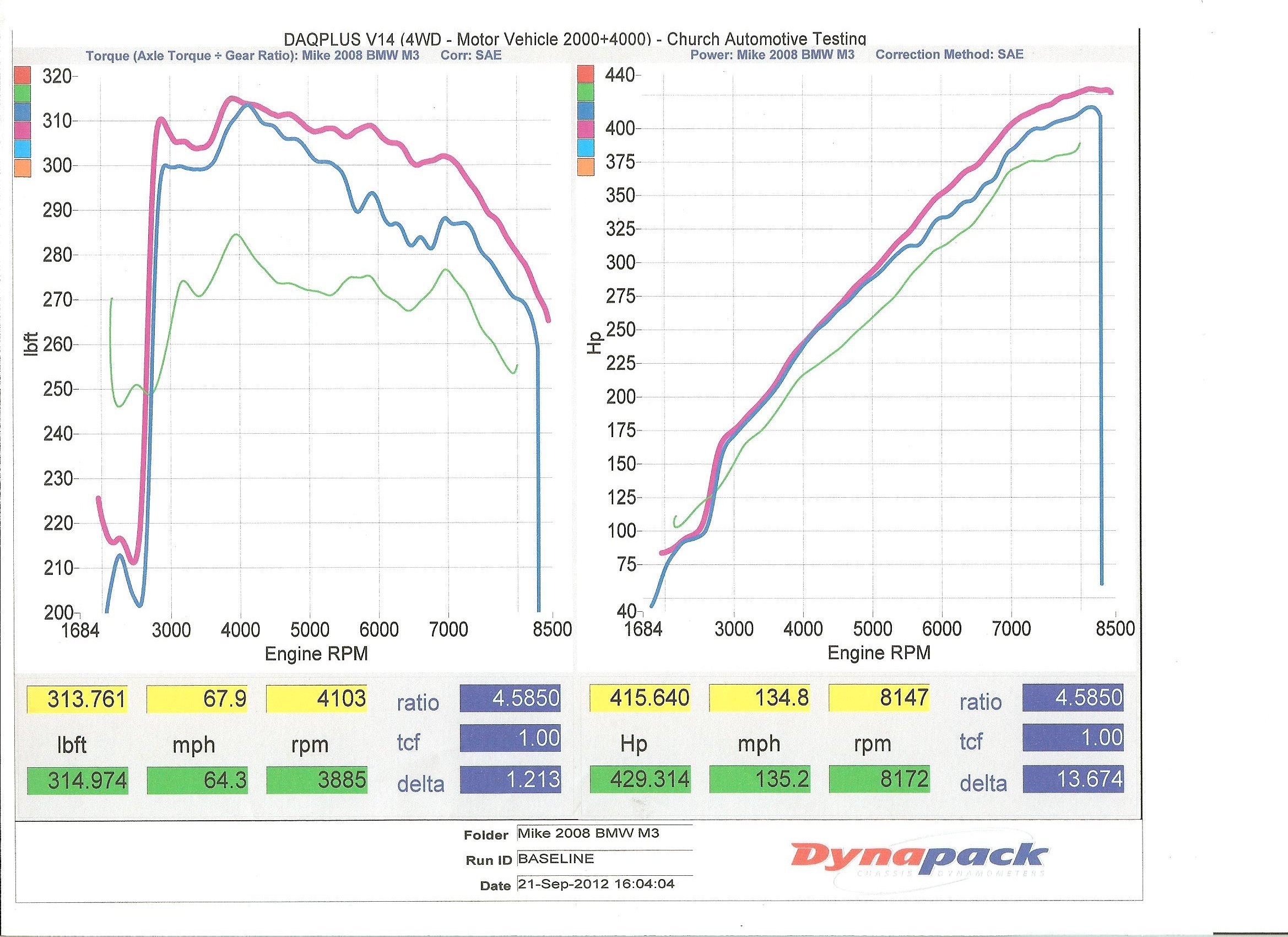Select the 8147 rpm yellow cell
This screenshot has height=937, width=1288.
tap(879, 698)
